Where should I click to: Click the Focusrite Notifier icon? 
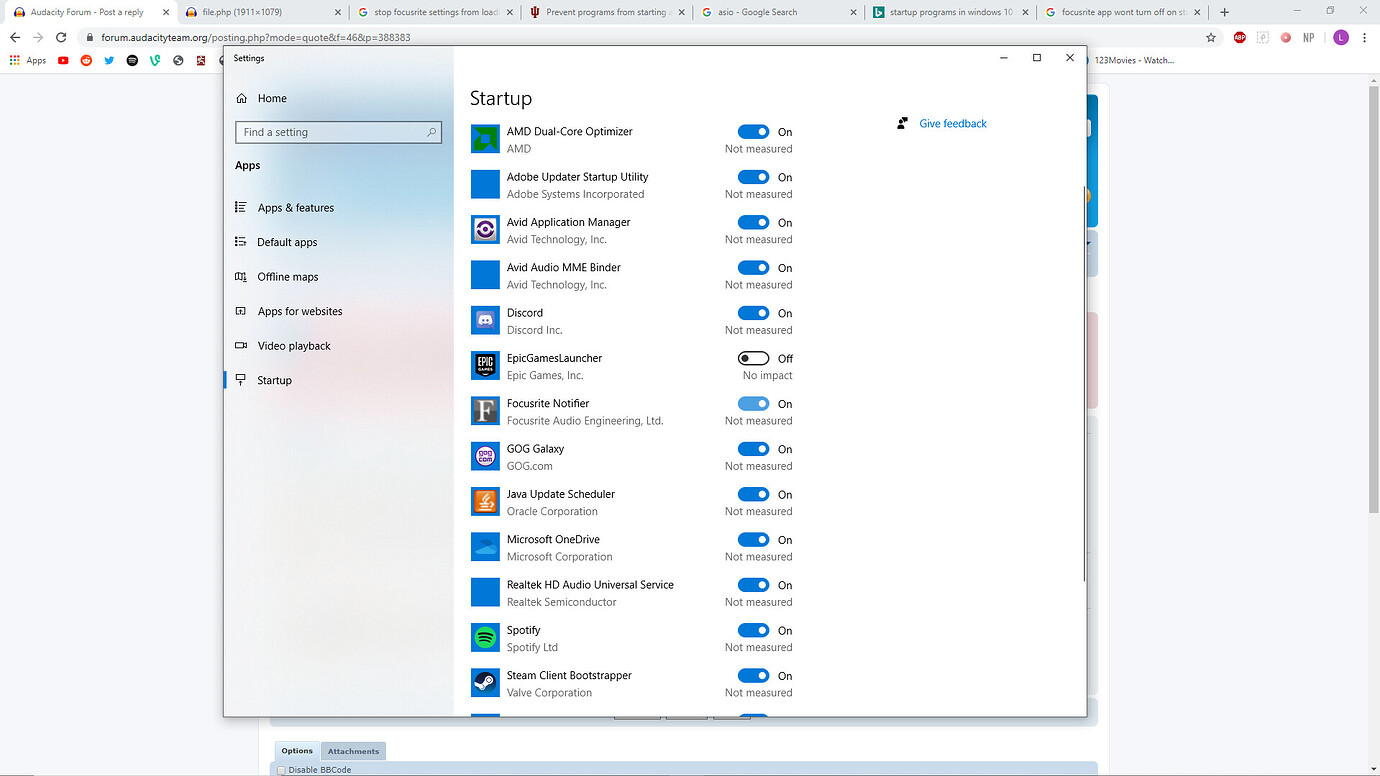485,411
